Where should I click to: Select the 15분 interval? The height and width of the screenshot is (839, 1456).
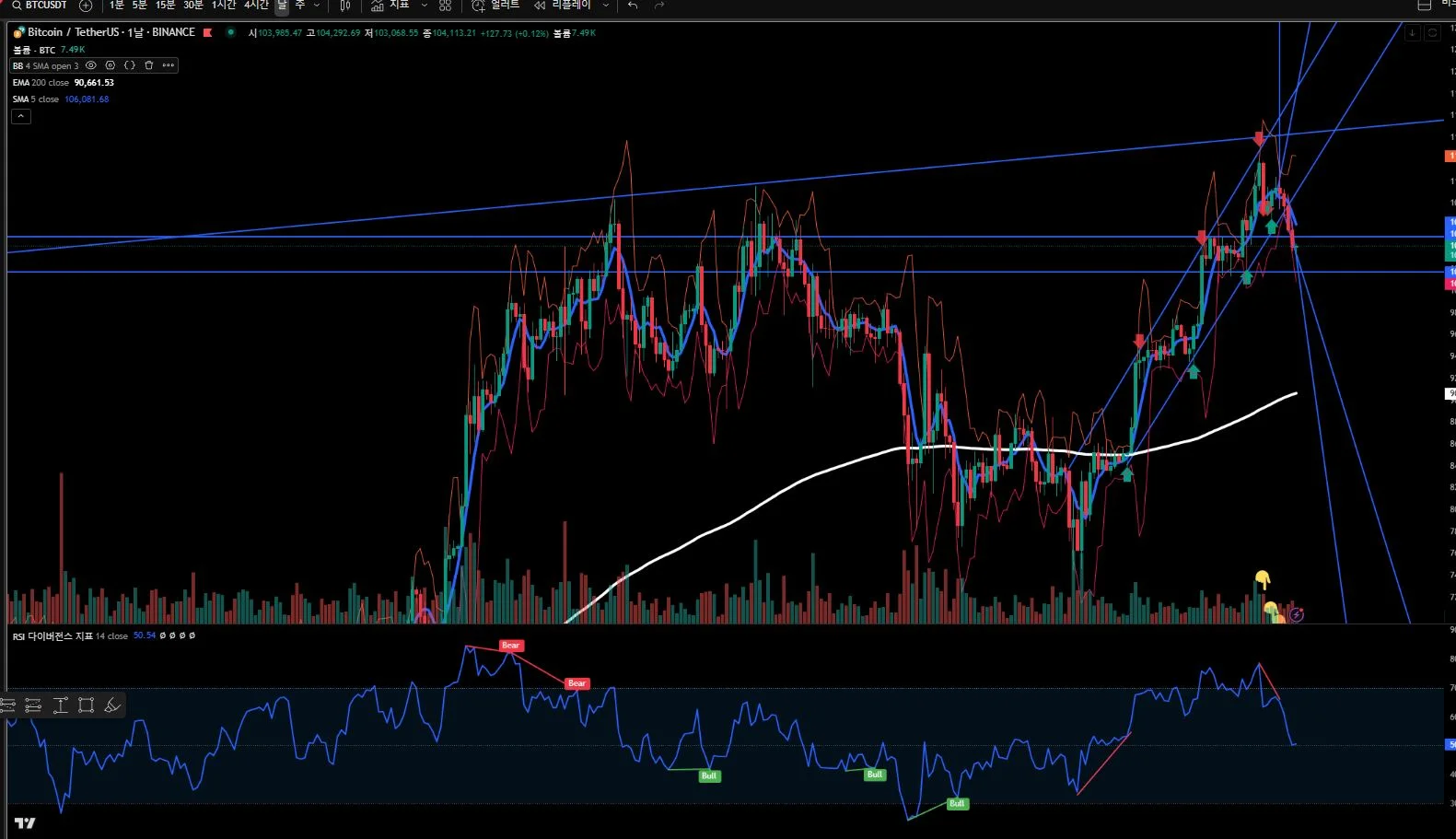(x=165, y=6)
